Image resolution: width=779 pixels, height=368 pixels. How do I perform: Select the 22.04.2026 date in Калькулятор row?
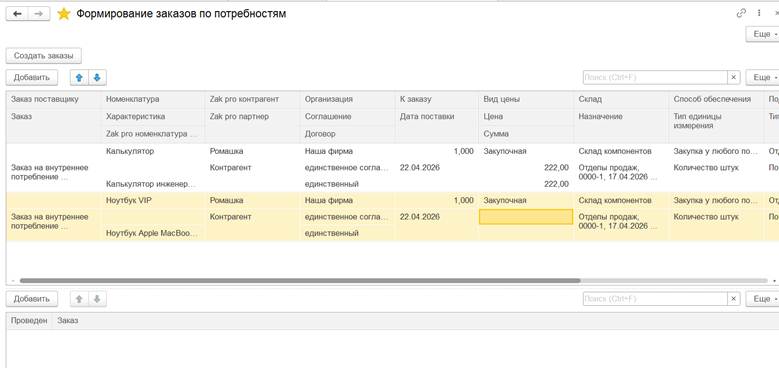(x=420, y=168)
